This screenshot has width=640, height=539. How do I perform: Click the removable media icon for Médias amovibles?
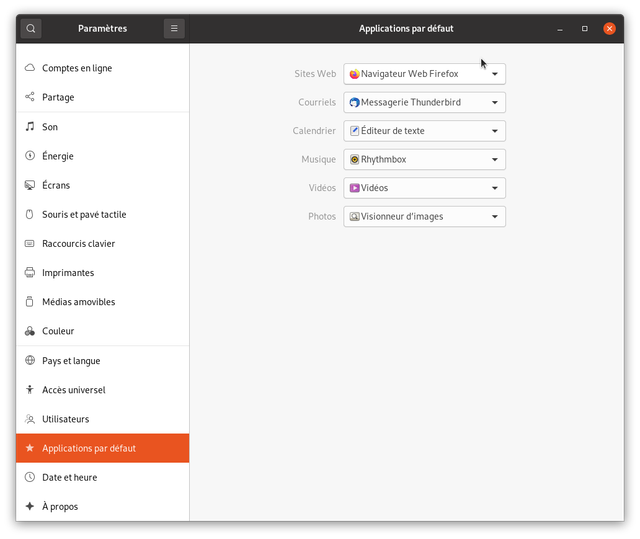pos(30,302)
